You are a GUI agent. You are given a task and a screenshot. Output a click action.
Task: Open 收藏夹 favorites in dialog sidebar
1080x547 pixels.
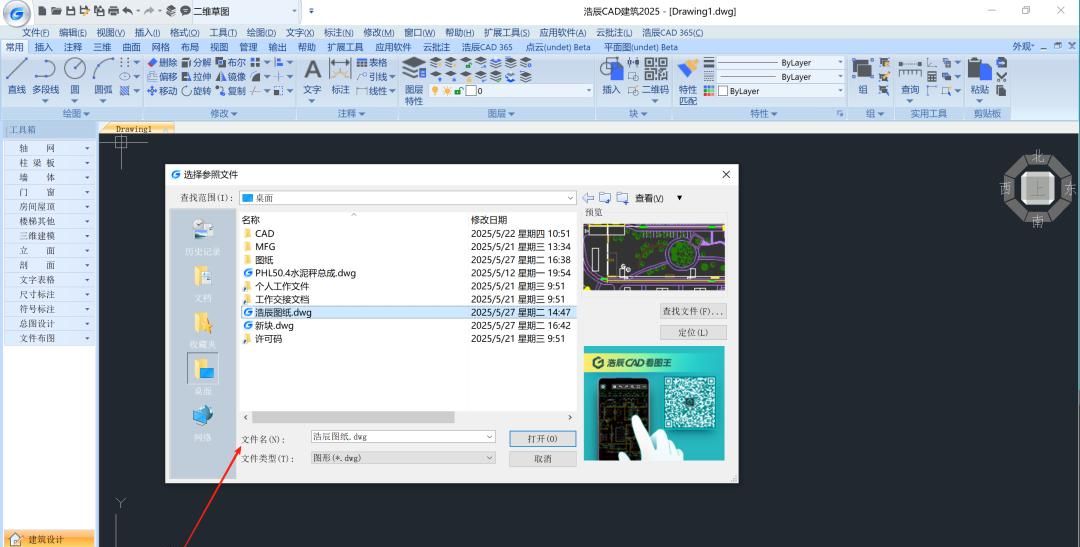click(202, 328)
